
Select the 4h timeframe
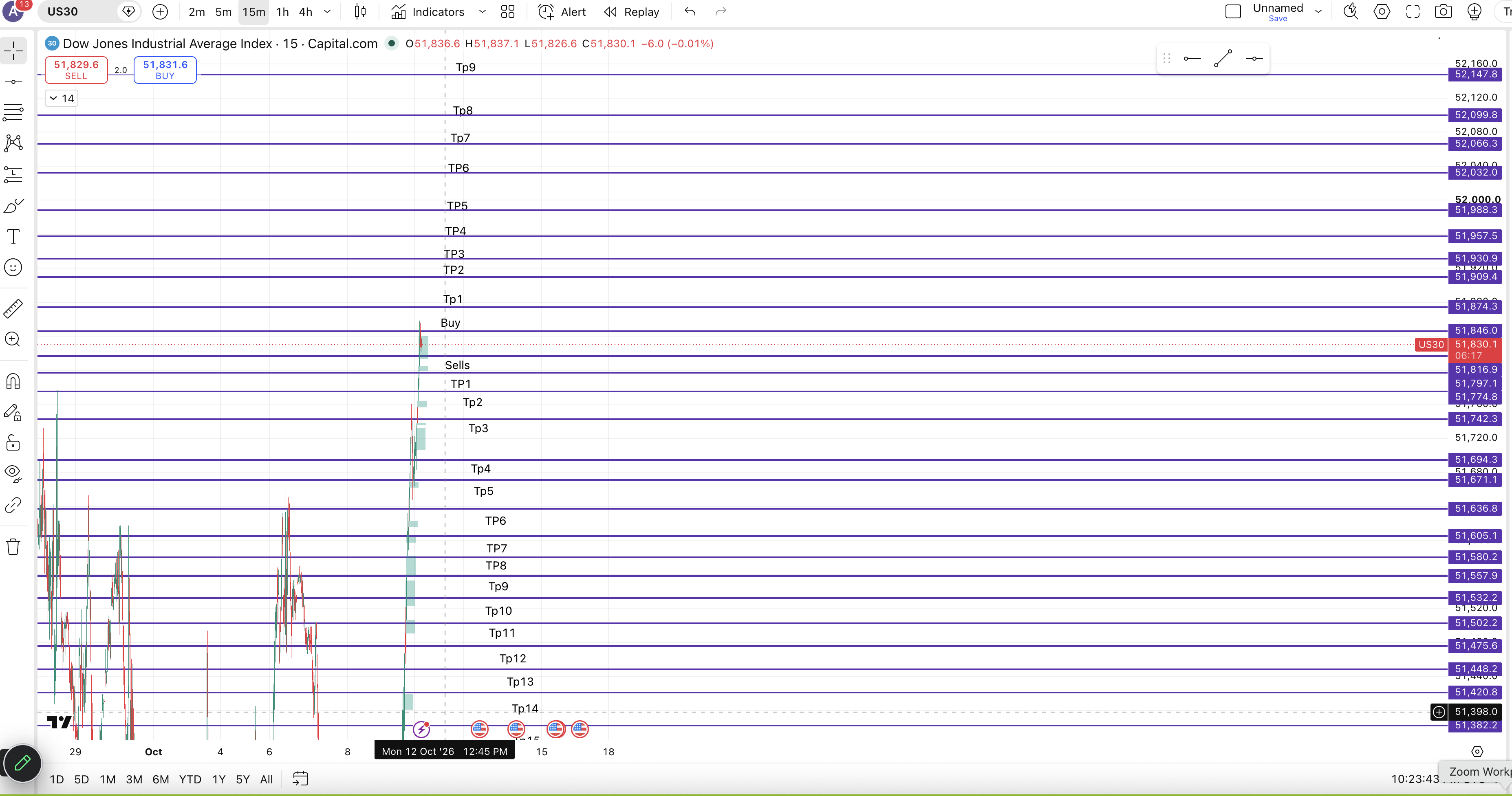[306, 12]
